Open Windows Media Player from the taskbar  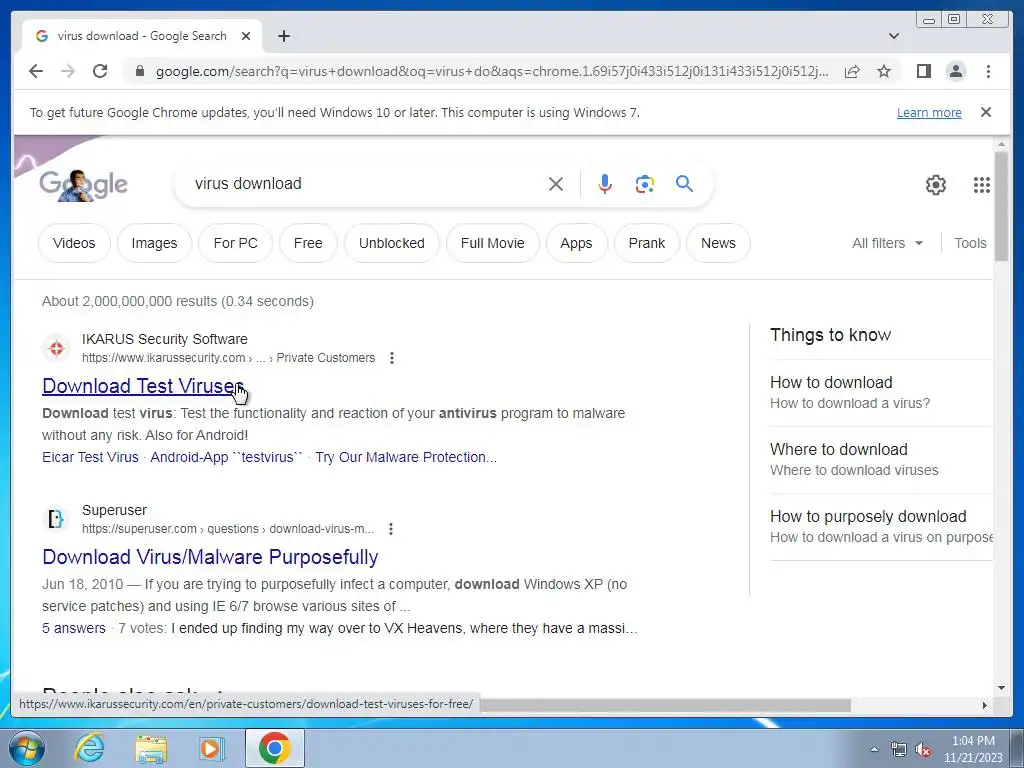tap(210, 748)
